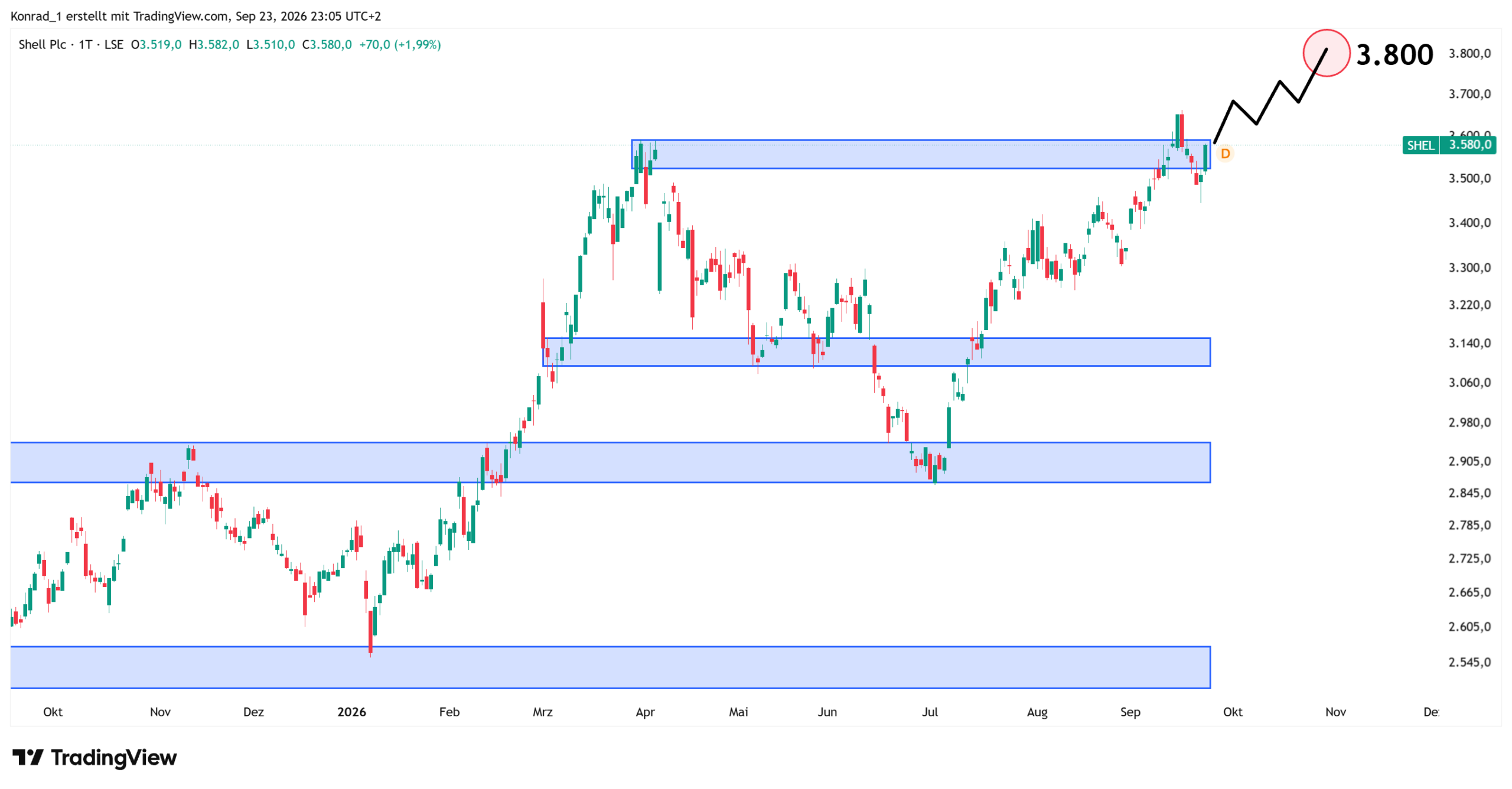This screenshot has height=789, width=1512.
Task: Click the 1T timeframe label
Action: coord(86,45)
